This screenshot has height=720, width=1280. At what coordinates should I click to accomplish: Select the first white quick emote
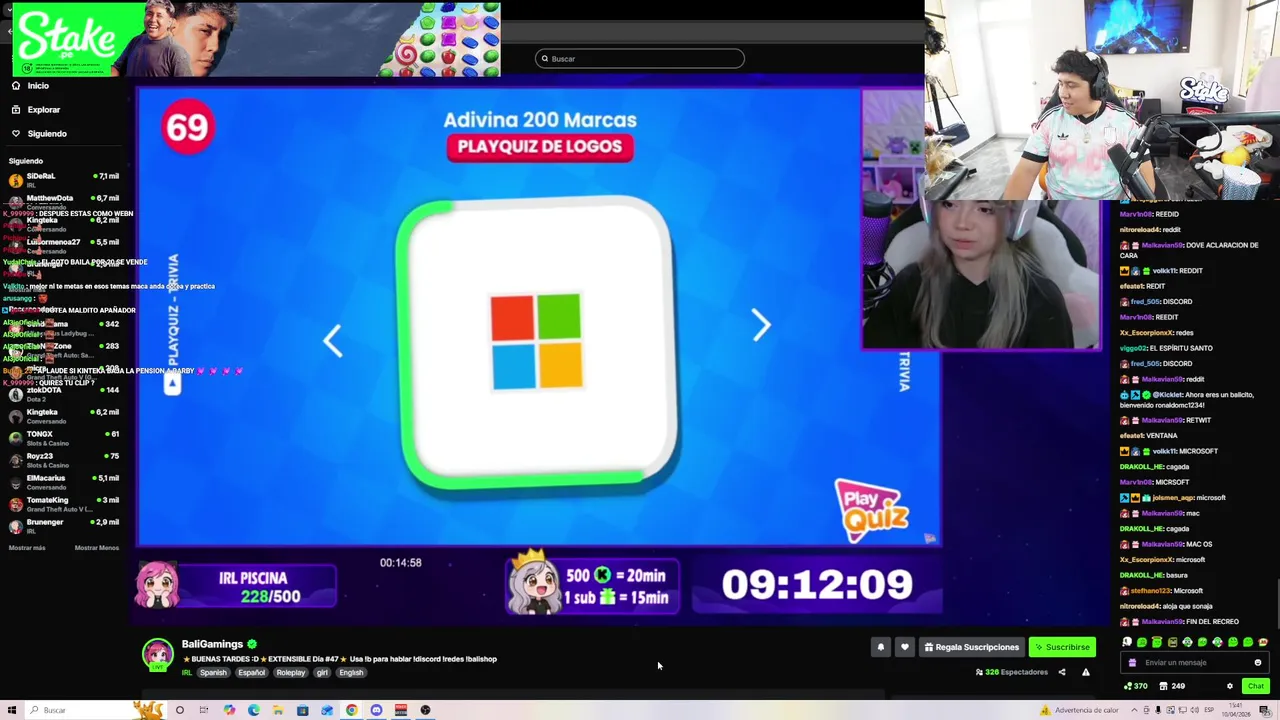point(1127,643)
